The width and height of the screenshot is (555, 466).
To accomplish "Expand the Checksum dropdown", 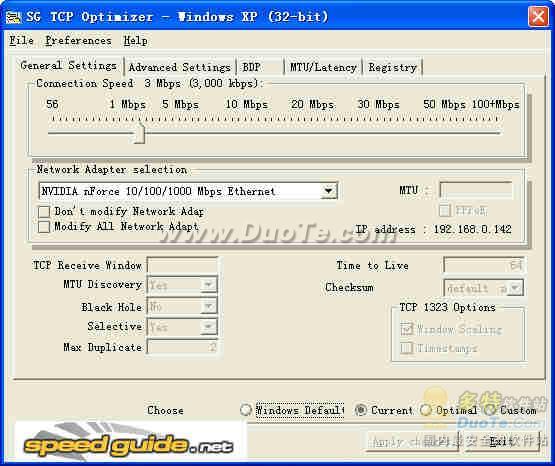I will (x=515, y=288).
